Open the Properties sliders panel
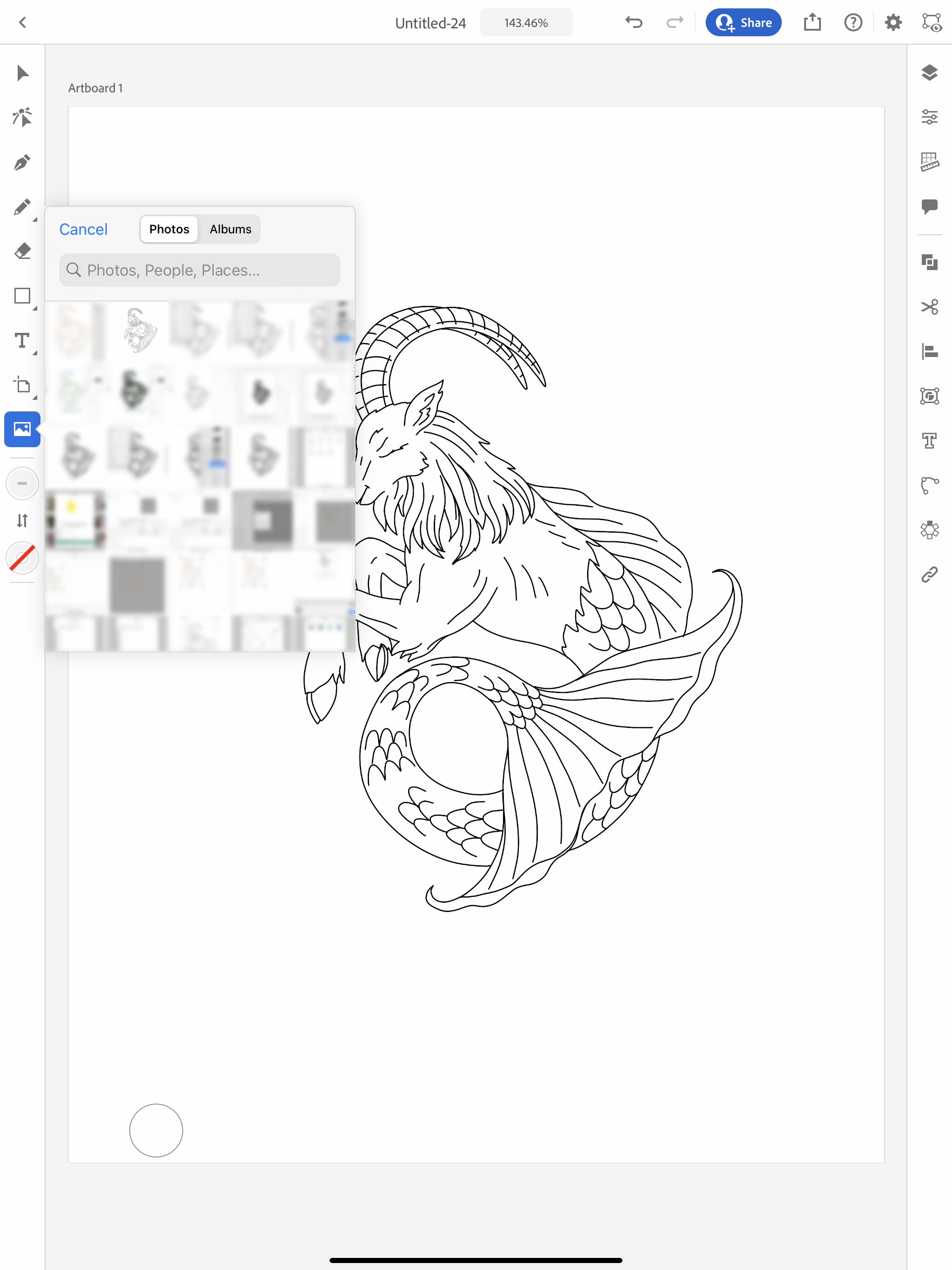This screenshot has width=952, height=1270. coord(930,117)
